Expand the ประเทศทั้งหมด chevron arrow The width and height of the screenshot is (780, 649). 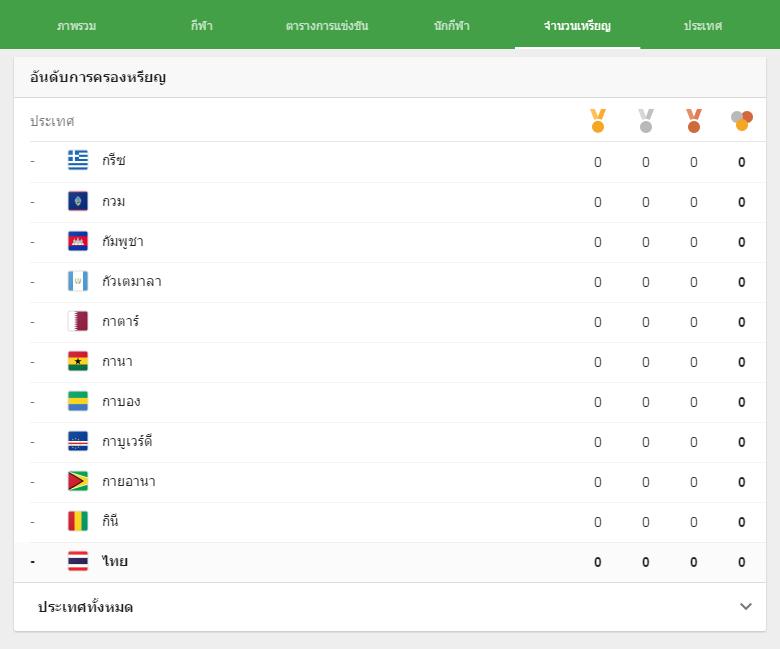pos(745,606)
